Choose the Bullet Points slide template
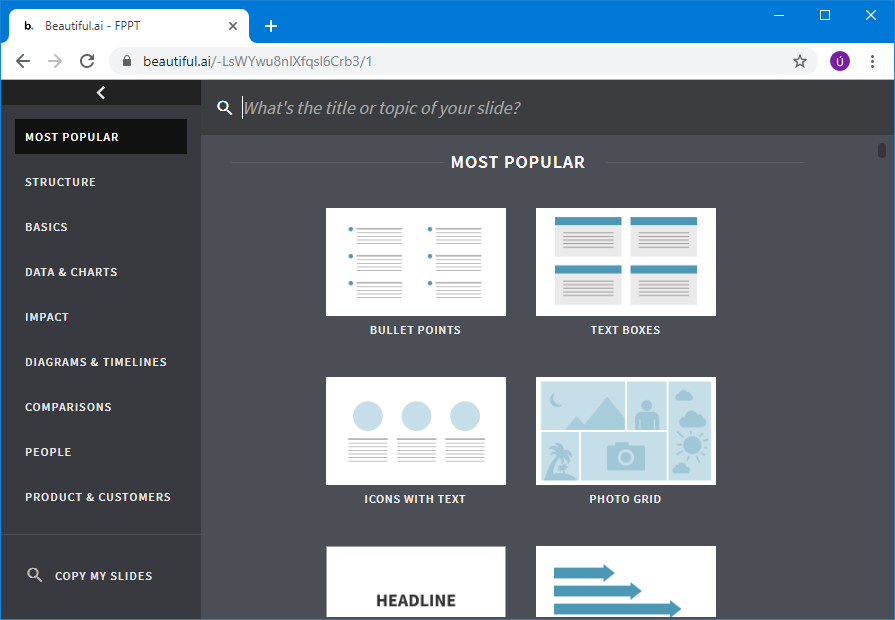 [415, 262]
